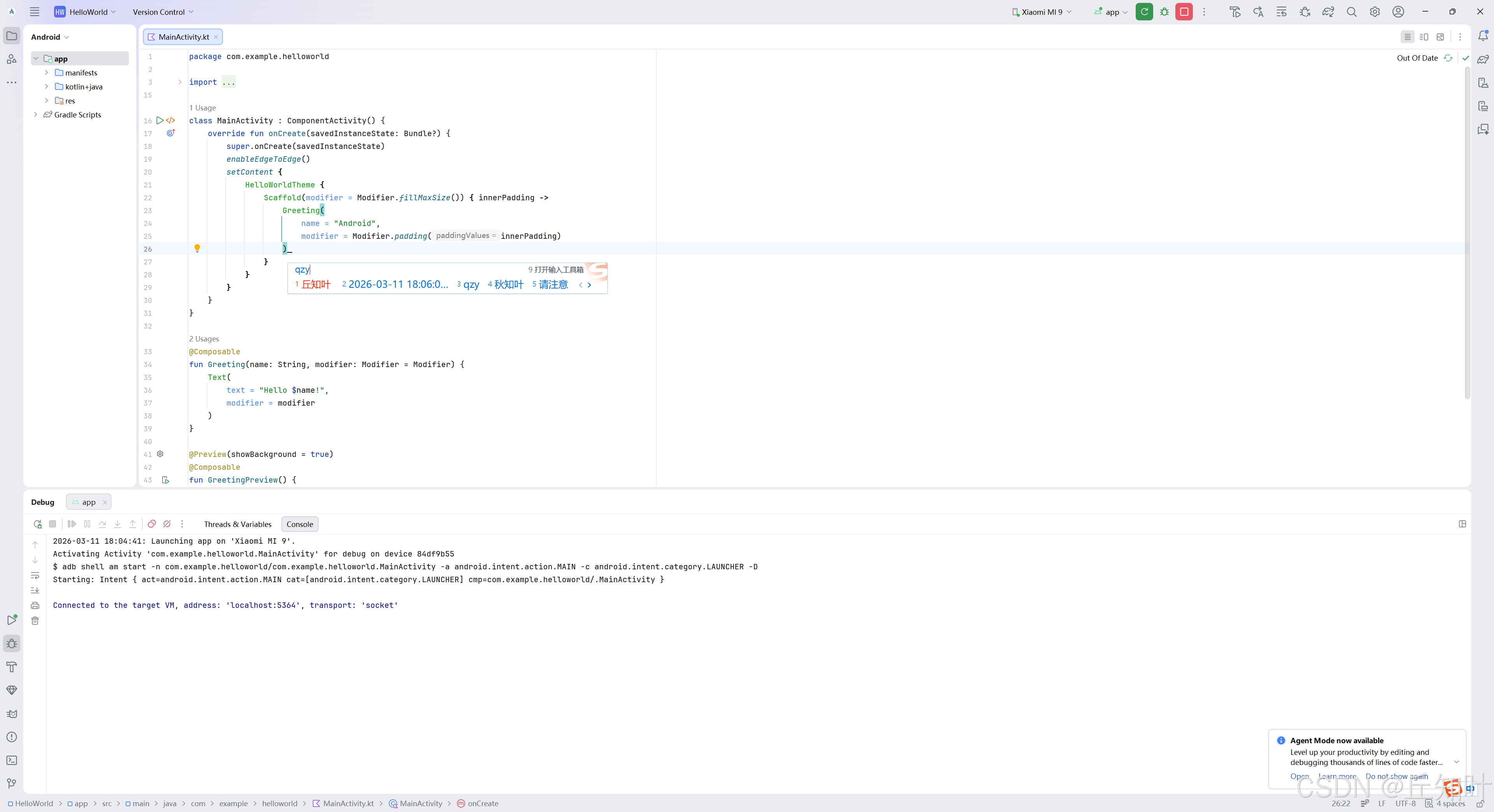Open the Terminal tool window
Screen dimensions: 1494x812
coord(12,760)
